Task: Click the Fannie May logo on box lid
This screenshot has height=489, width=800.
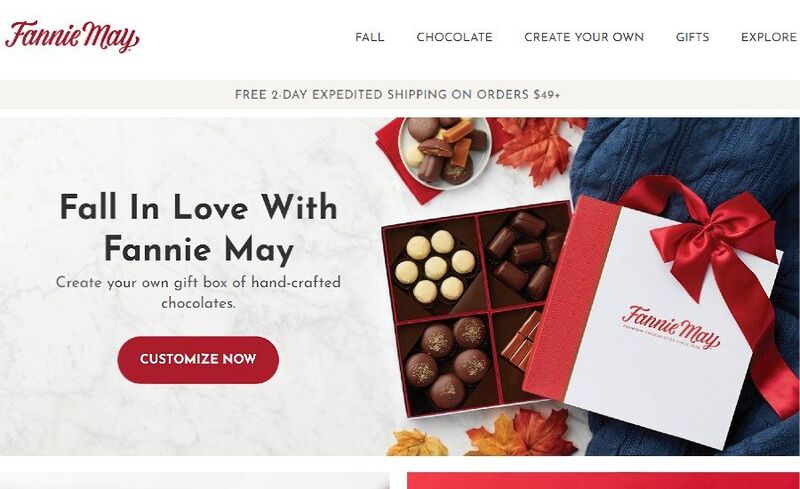Action: [671, 327]
